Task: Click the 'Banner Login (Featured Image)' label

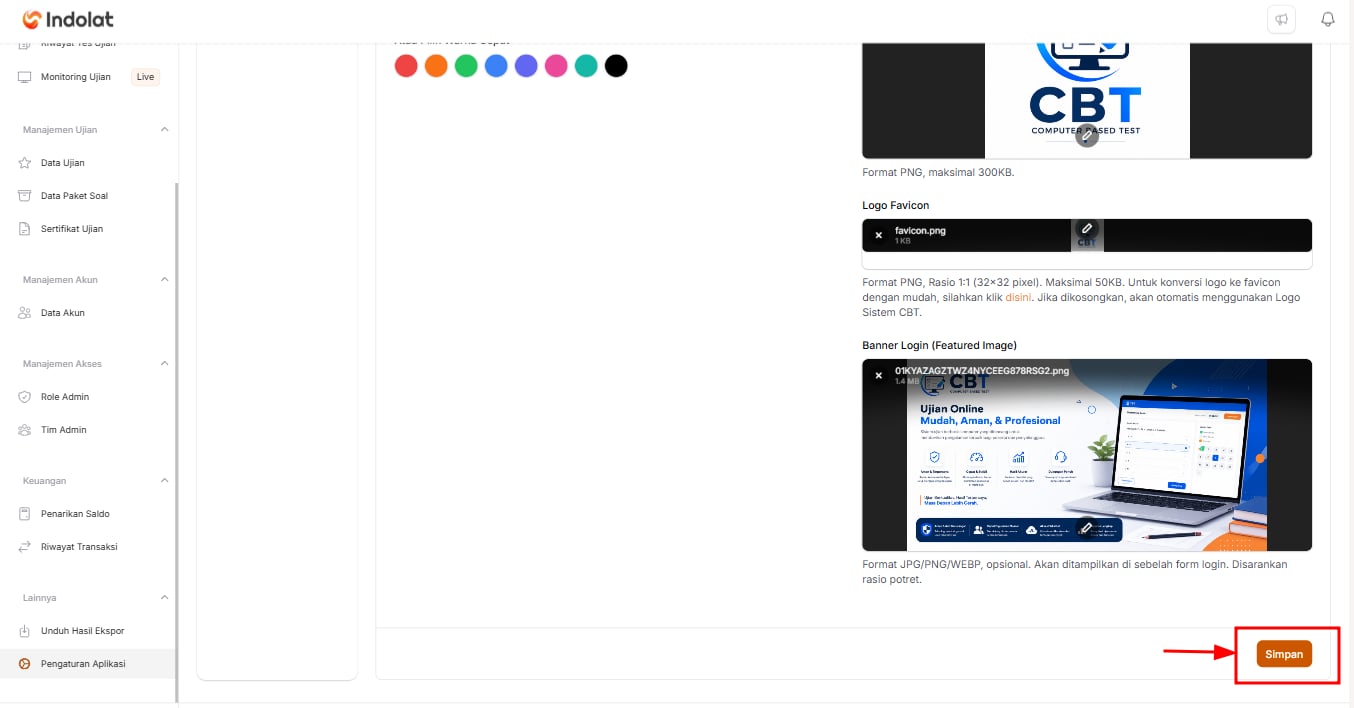Action: [x=939, y=345]
